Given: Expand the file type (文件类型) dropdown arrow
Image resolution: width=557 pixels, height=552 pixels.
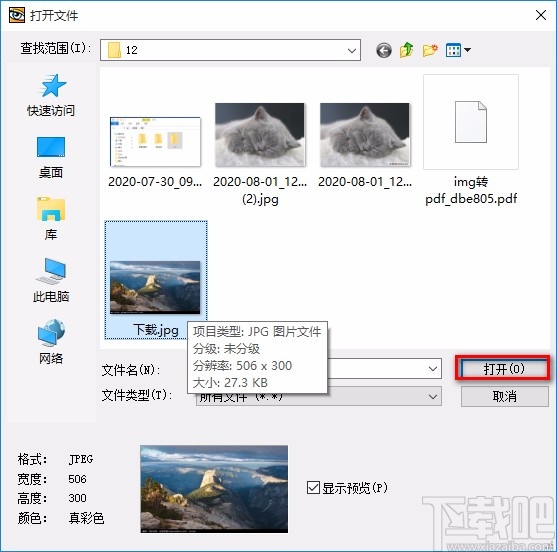Looking at the screenshot, I should pos(433,396).
